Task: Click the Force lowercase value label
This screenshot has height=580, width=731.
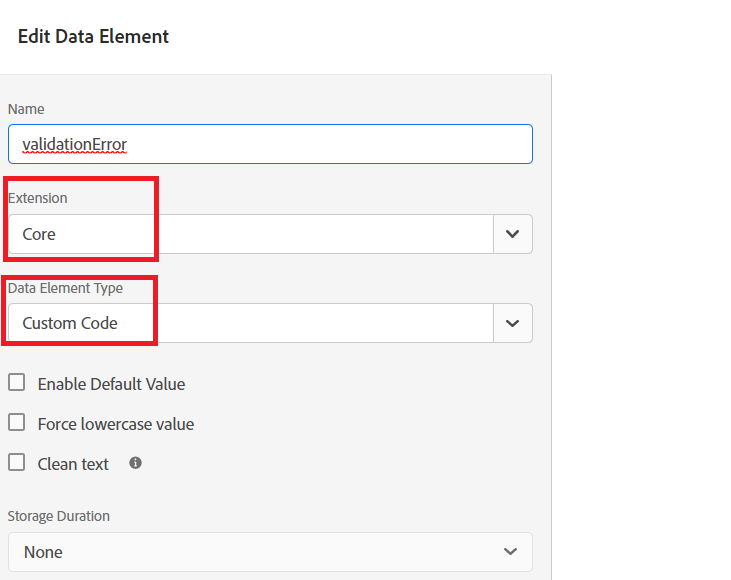Action: [x=116, y=424]
